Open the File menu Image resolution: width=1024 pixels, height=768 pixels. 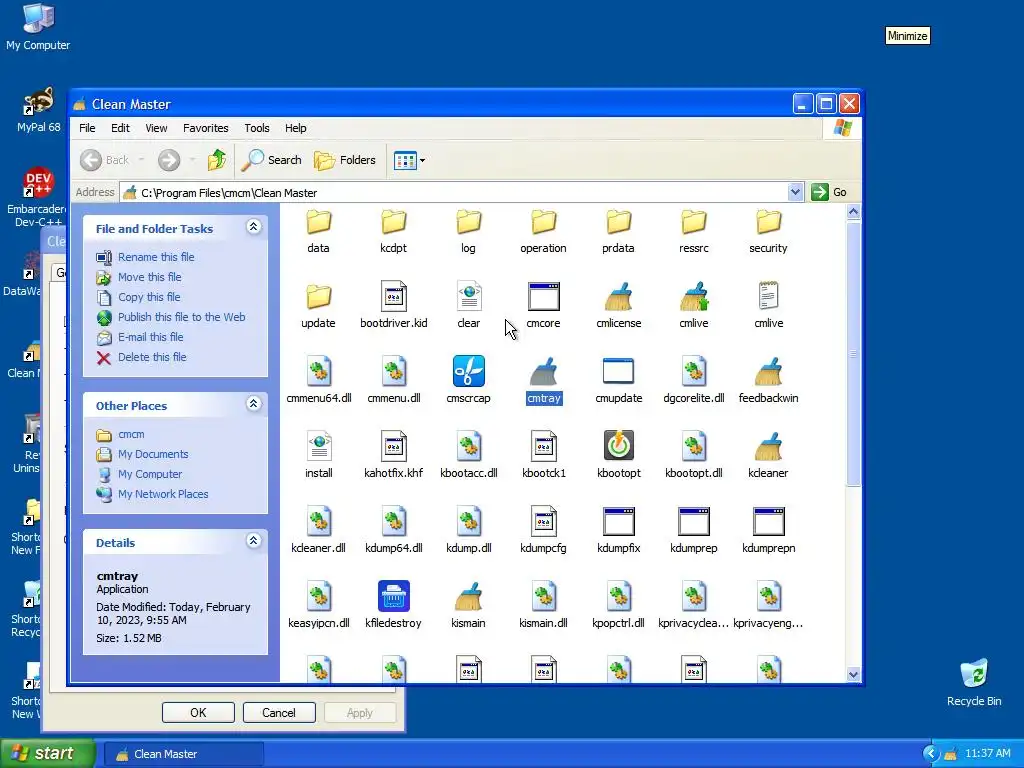(x=87, y=128)
